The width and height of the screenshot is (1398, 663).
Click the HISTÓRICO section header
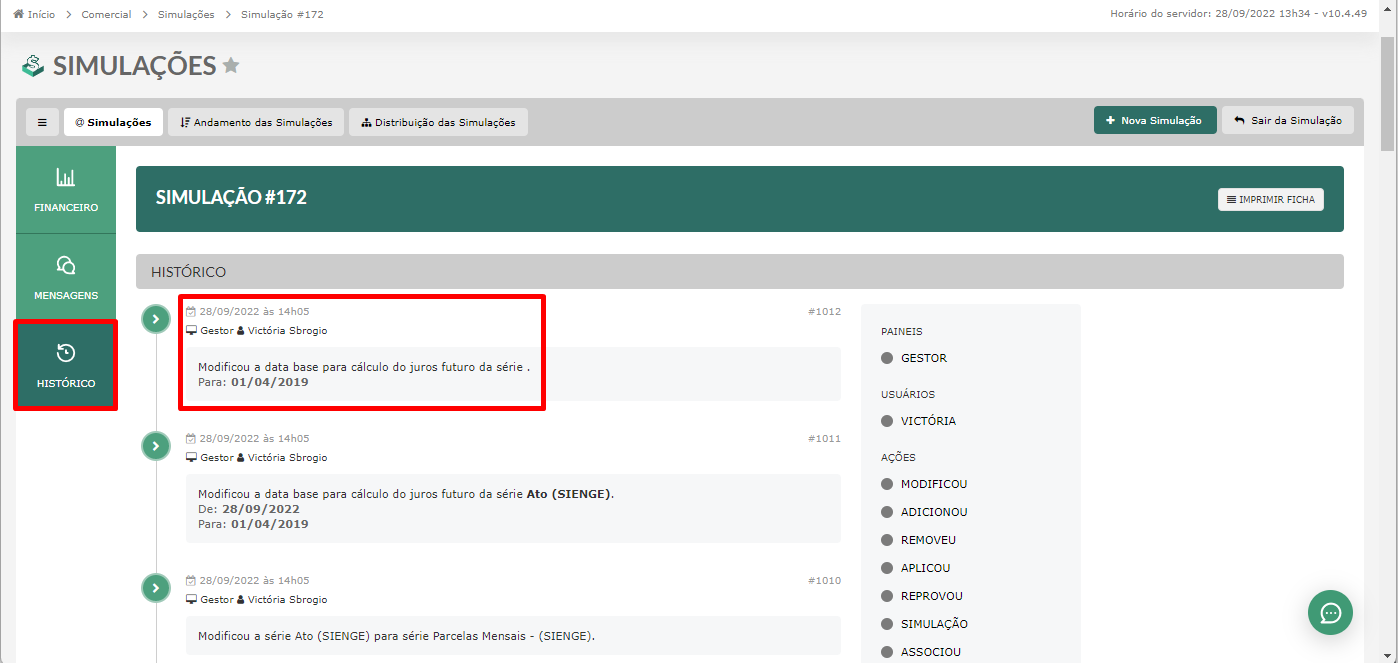click(739, 272)
